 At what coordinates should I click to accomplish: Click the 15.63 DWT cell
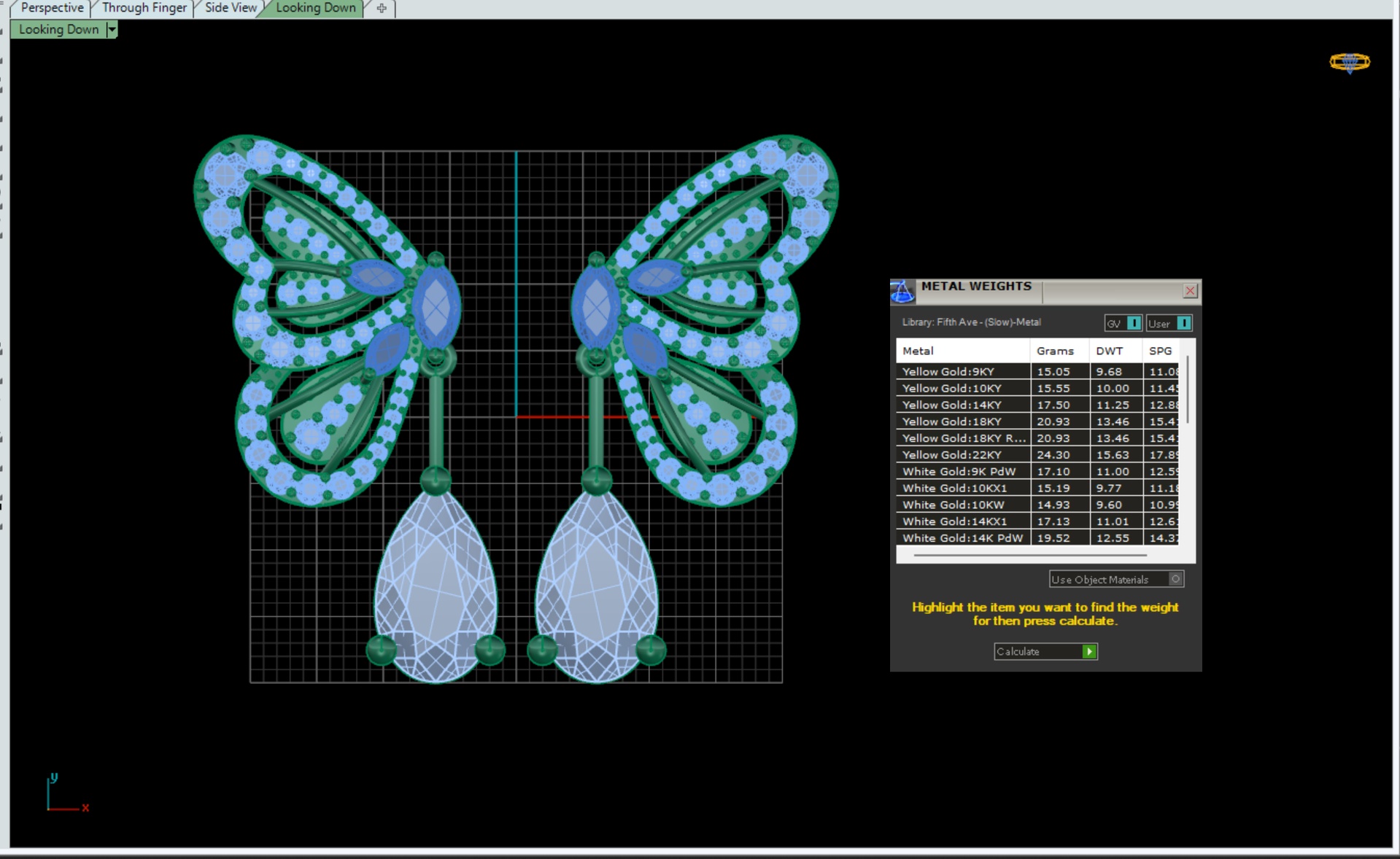coord(1116,454)
